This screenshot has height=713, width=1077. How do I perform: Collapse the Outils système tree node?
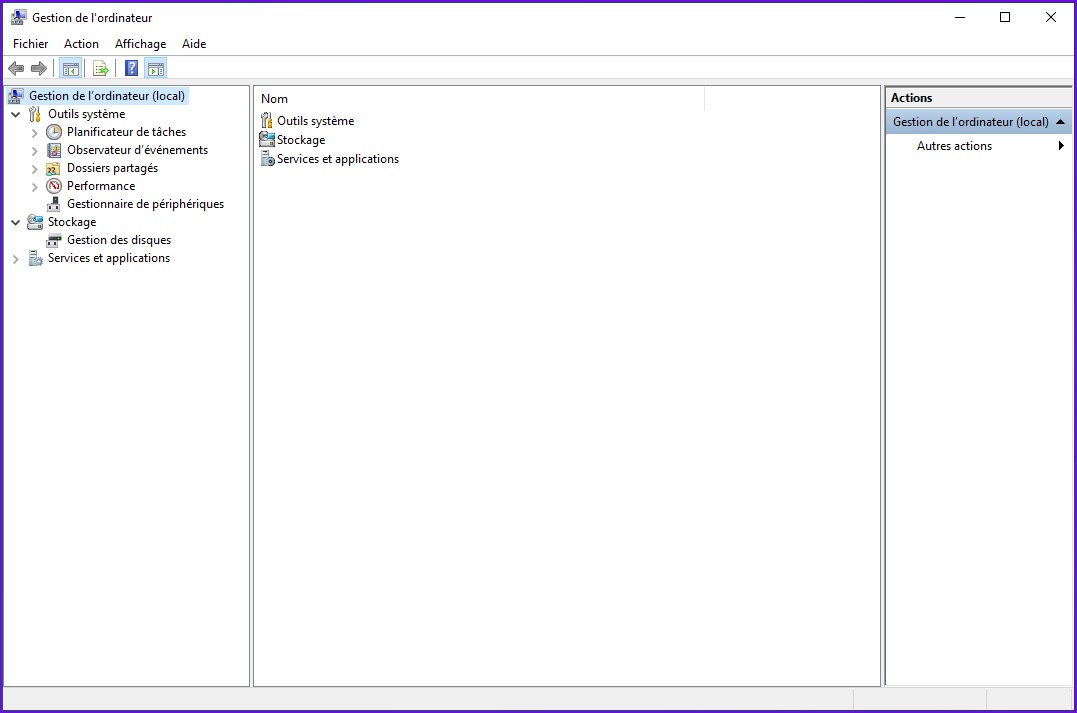pyautogui.click(x=15, y=114)
